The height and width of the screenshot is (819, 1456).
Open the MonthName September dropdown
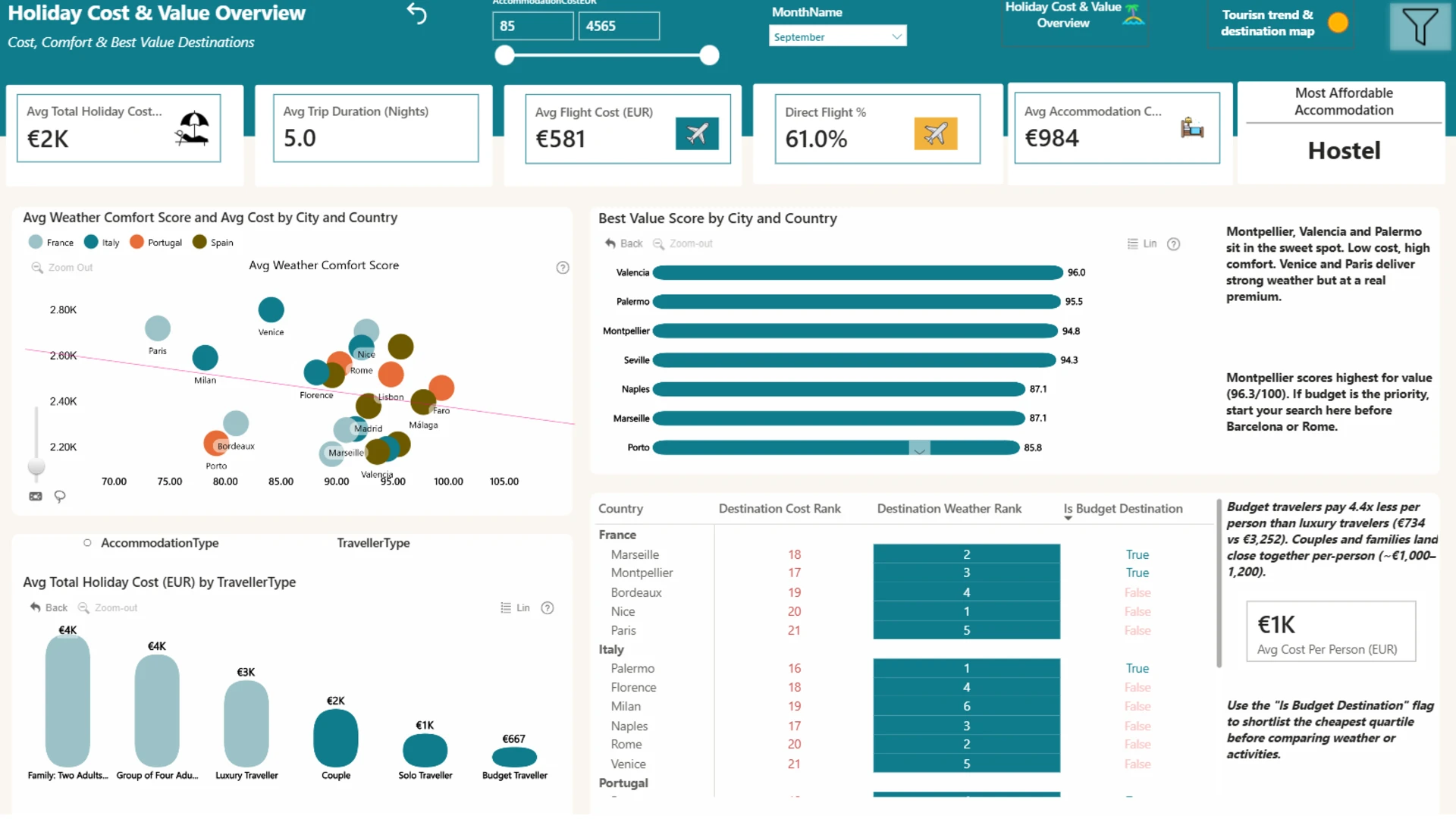click(x=837, y=36)
